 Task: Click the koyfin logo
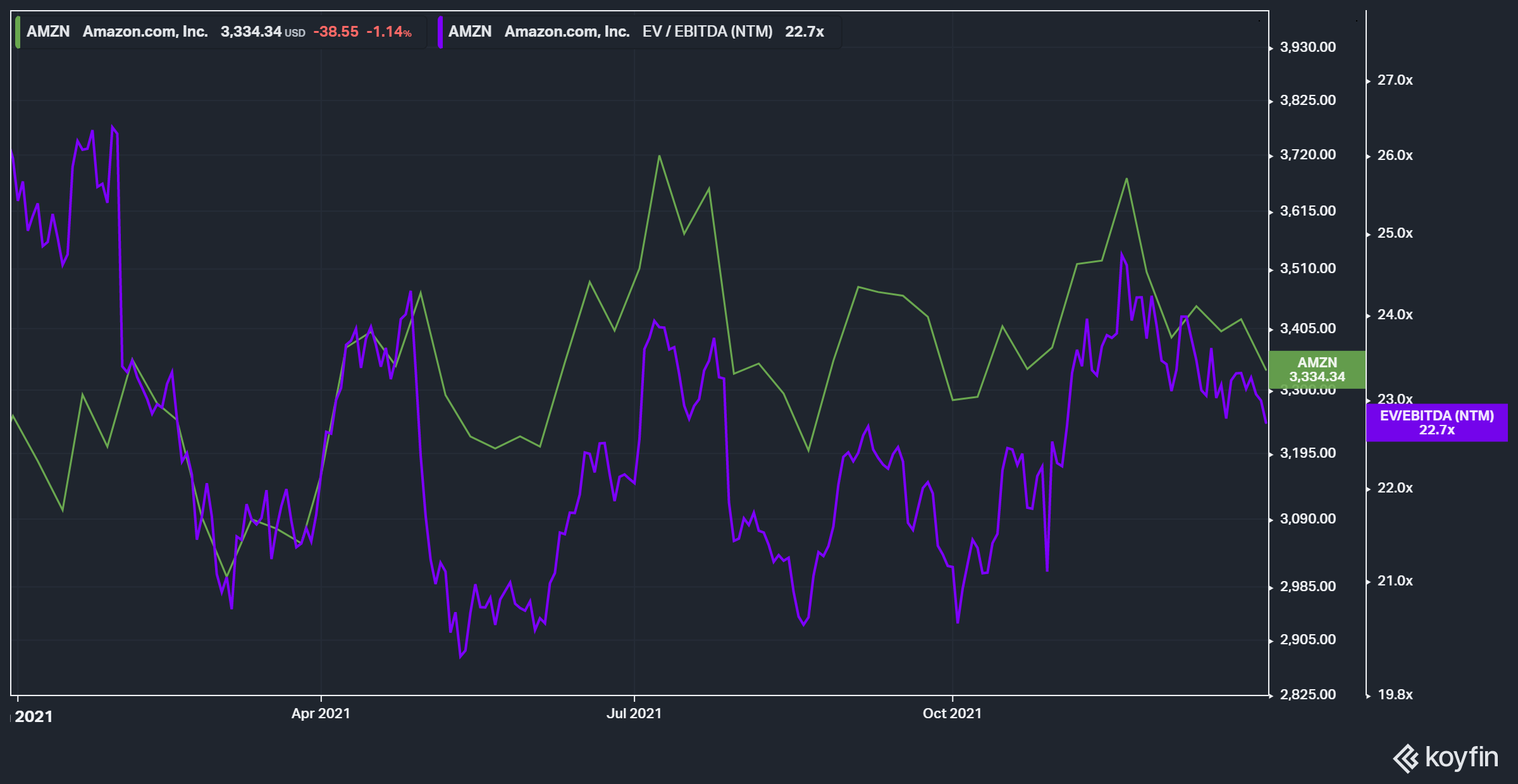click(x=1446, y=757)
